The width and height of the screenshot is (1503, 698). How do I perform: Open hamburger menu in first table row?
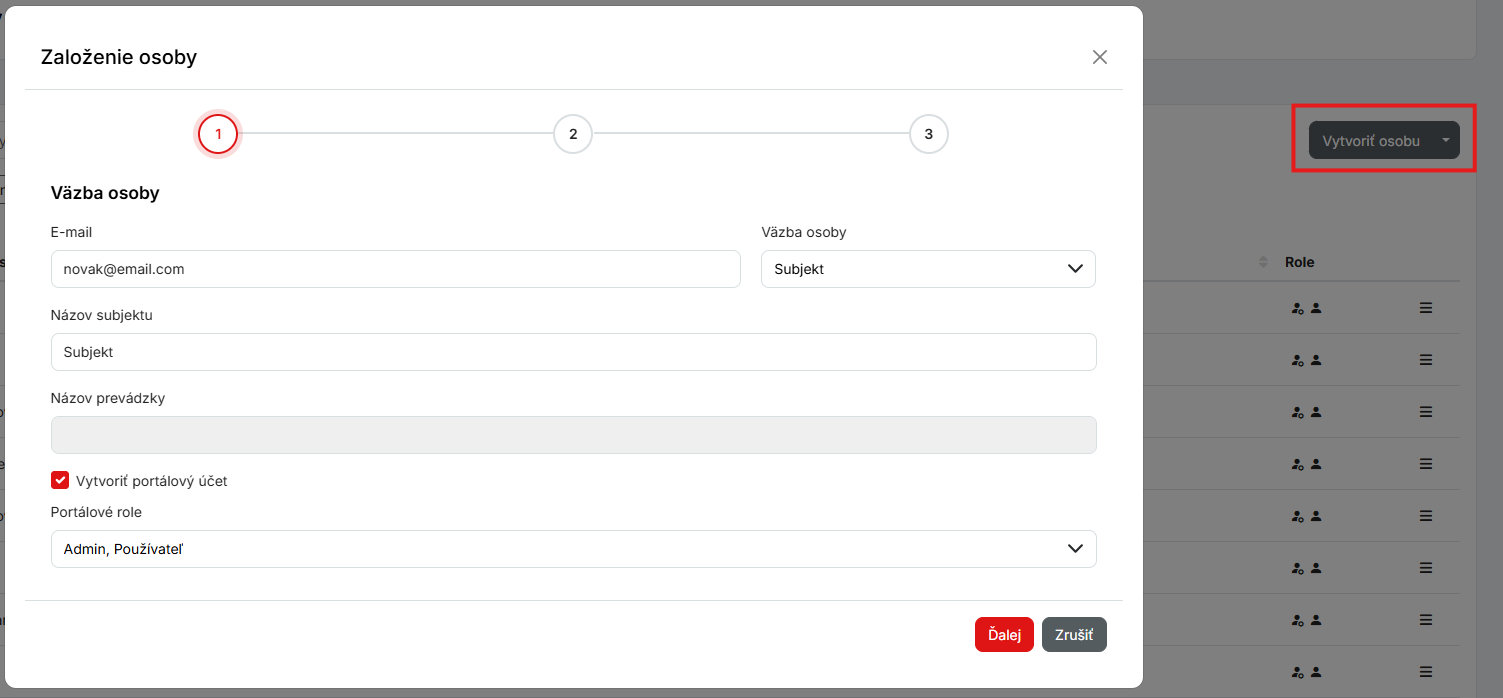coord(1426,308)
